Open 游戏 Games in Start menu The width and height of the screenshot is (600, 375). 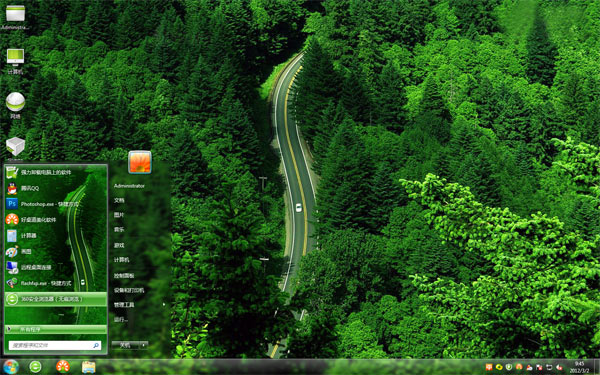[119, 245]
